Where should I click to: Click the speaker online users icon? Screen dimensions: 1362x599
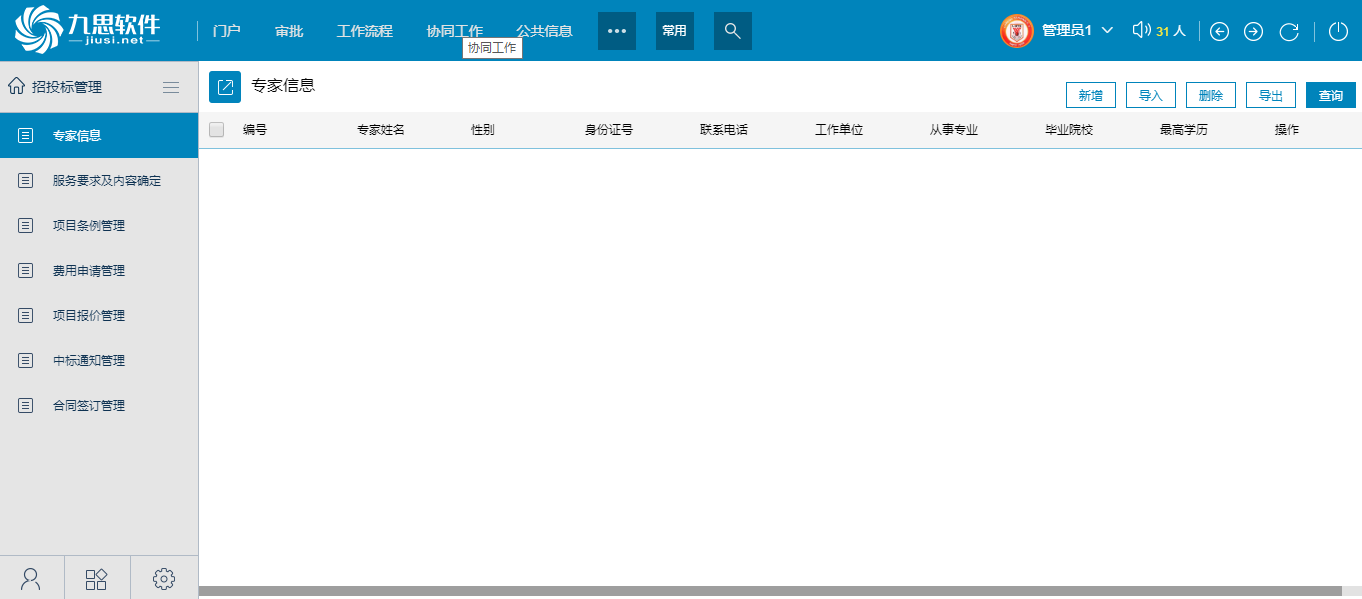point(1141,30)
